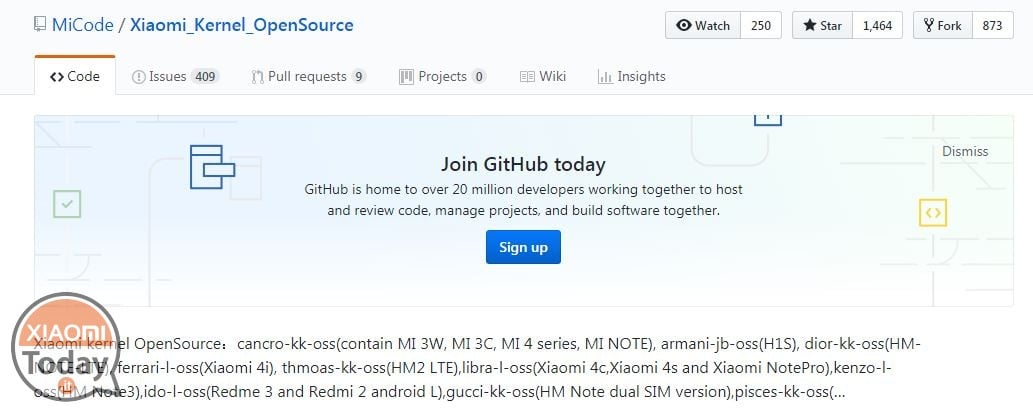Click the fork icon on Fork button
Viewport: 1033px width, 413px height.
(929, 26)
